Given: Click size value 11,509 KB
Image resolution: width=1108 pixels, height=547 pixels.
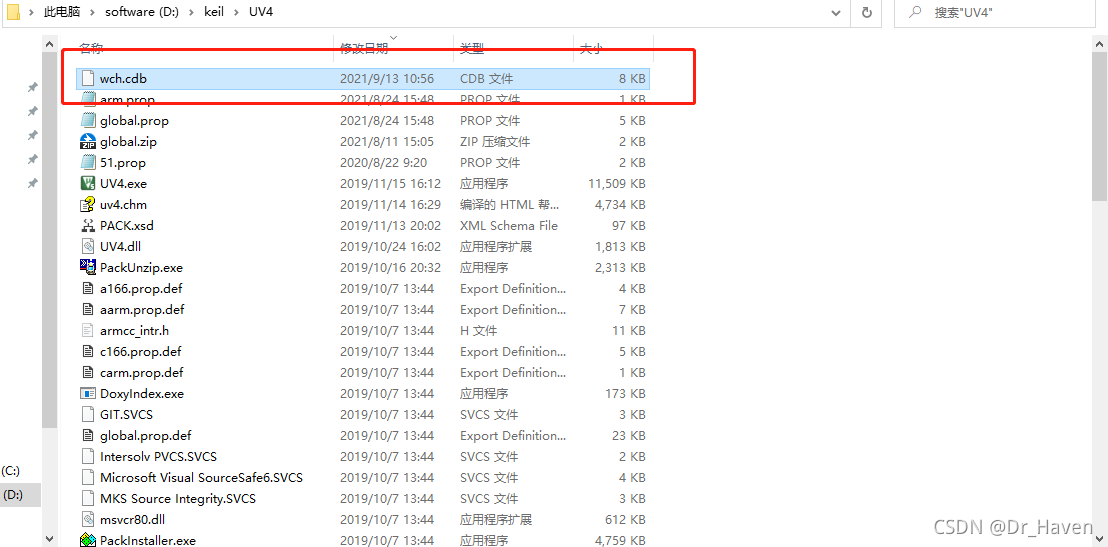Looking at the screenshot, I should pyautogui.click(x=617, y=184).
